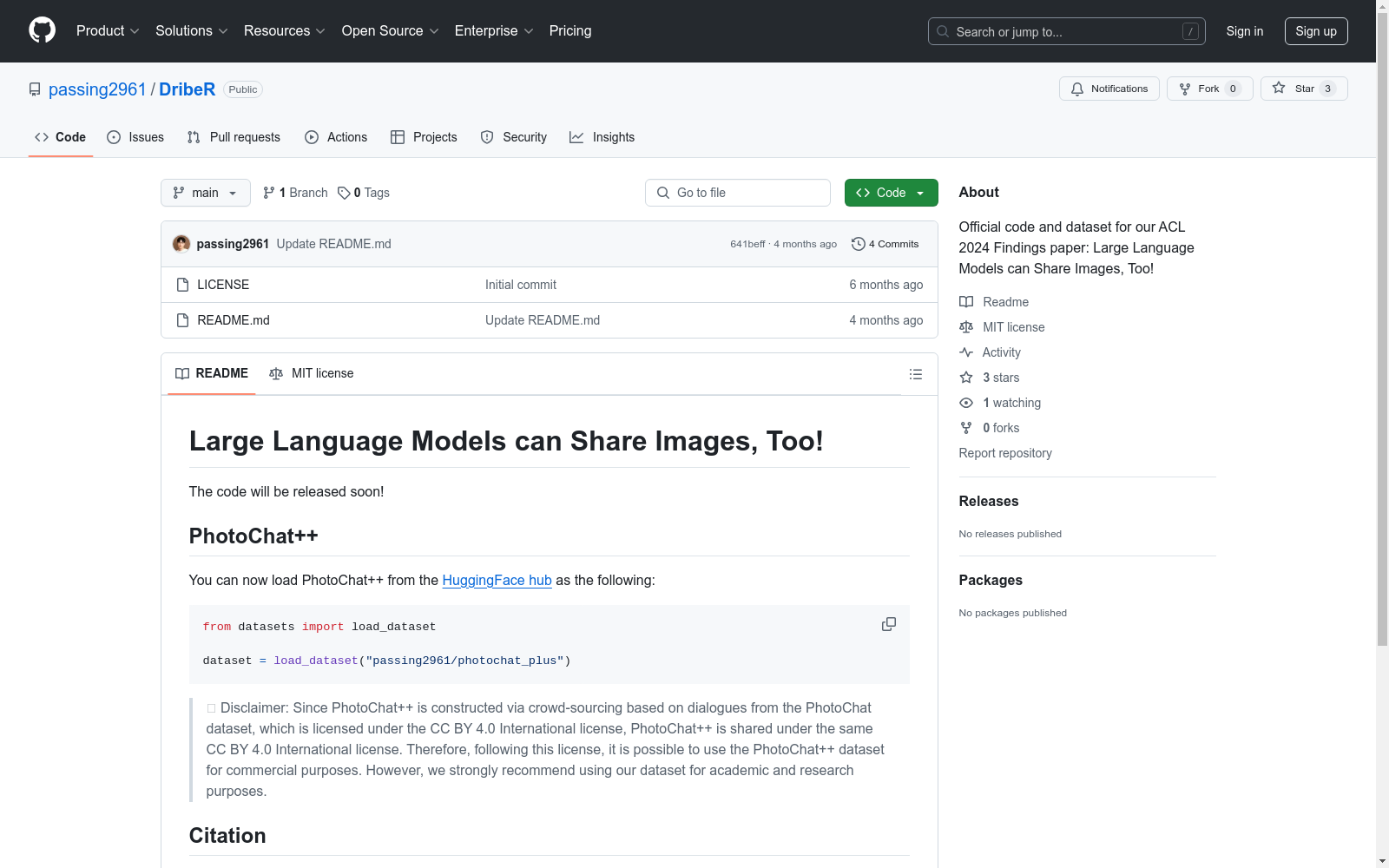The image size is (1389, 868).
Task: Open the README.md file
Action: click(x=234, y=320)
